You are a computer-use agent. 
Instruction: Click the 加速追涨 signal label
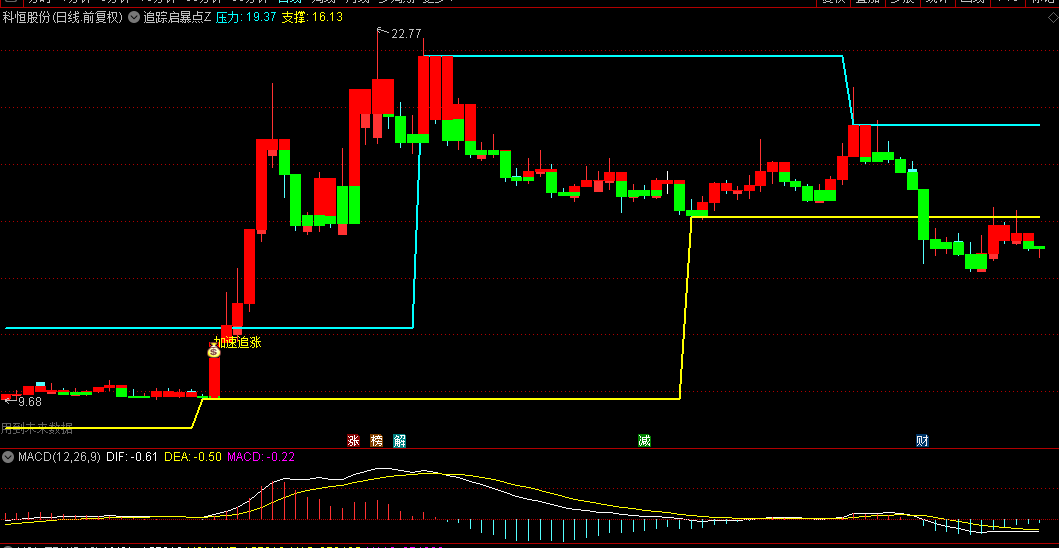click(x=237, y=342)
